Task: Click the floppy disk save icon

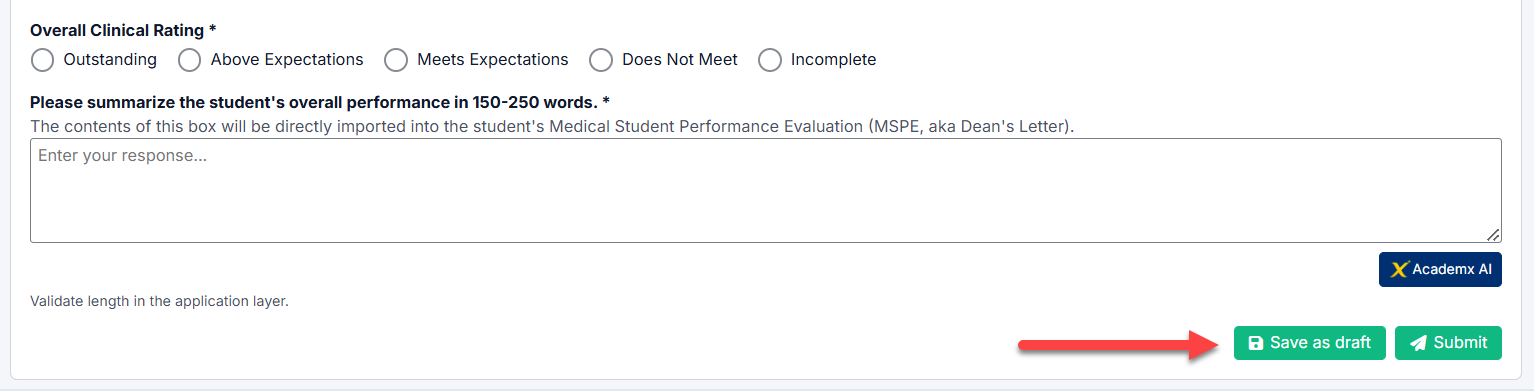Action: click(1256, 343)
